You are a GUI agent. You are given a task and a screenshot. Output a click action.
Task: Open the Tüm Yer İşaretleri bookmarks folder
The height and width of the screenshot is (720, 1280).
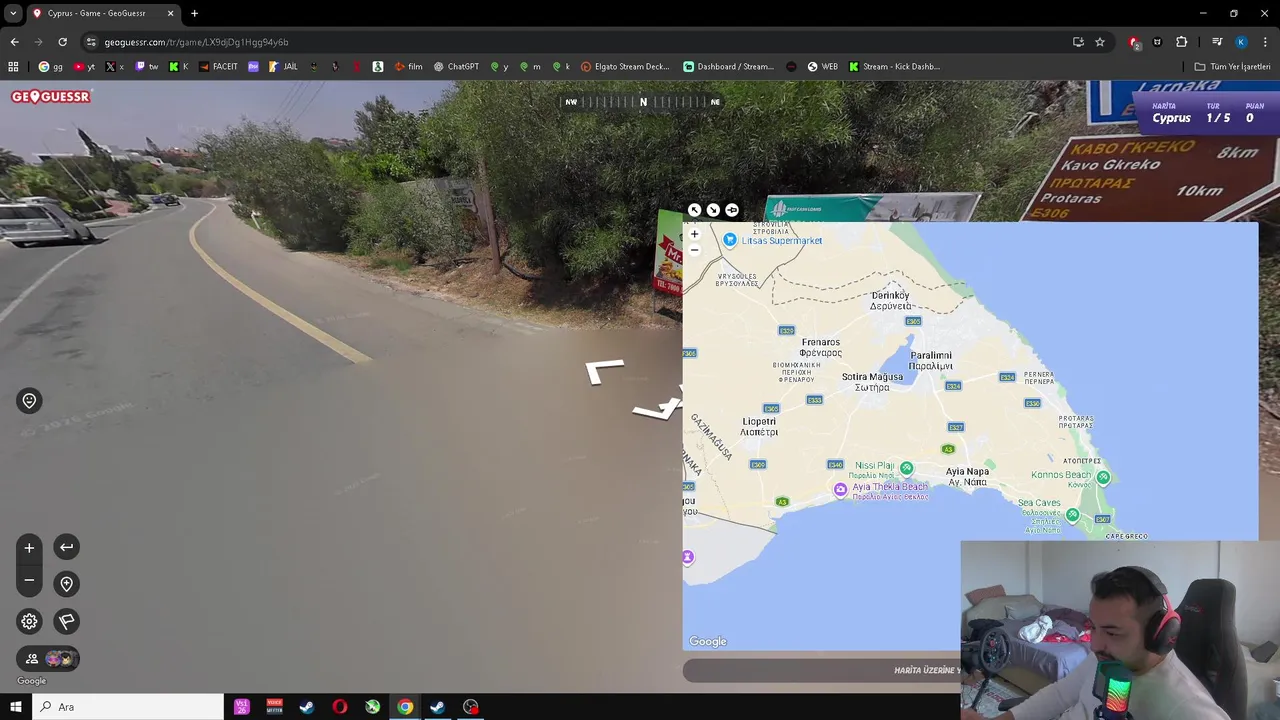pyautogui.click(x=1232, y=67)
